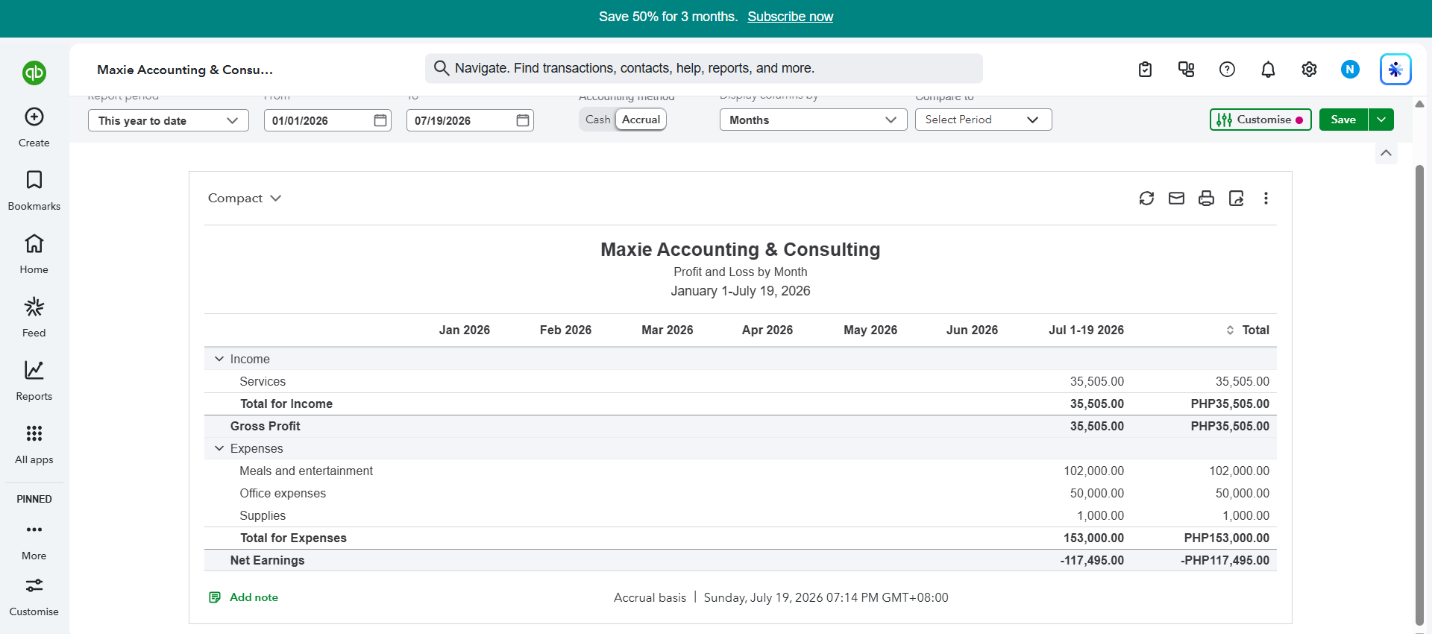Click the Add note icon
Viewport: 1432px width, 634px height.
[x=215, y=597]
